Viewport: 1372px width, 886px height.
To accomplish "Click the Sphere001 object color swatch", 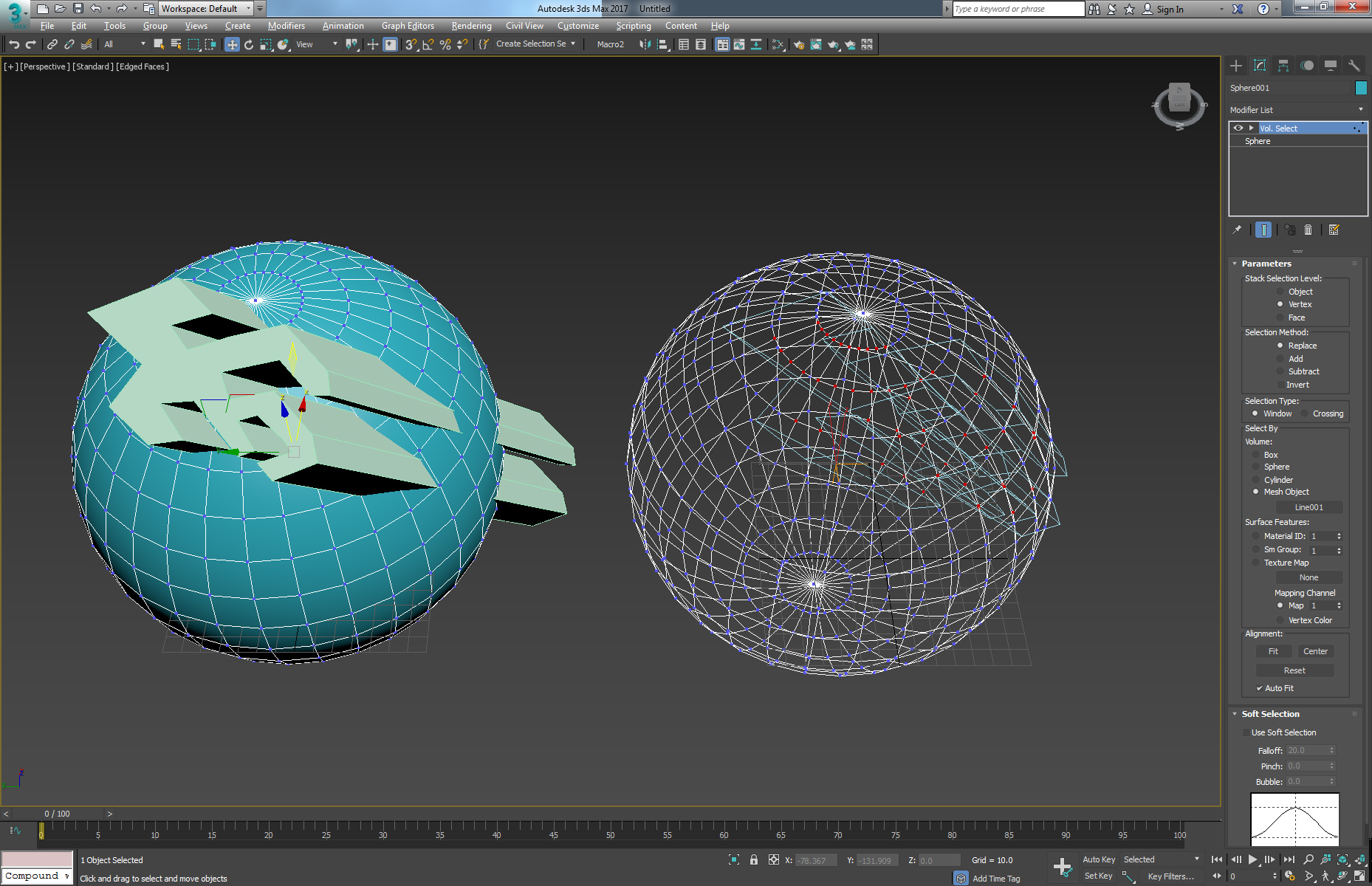I will click(x=1361, y=88).
